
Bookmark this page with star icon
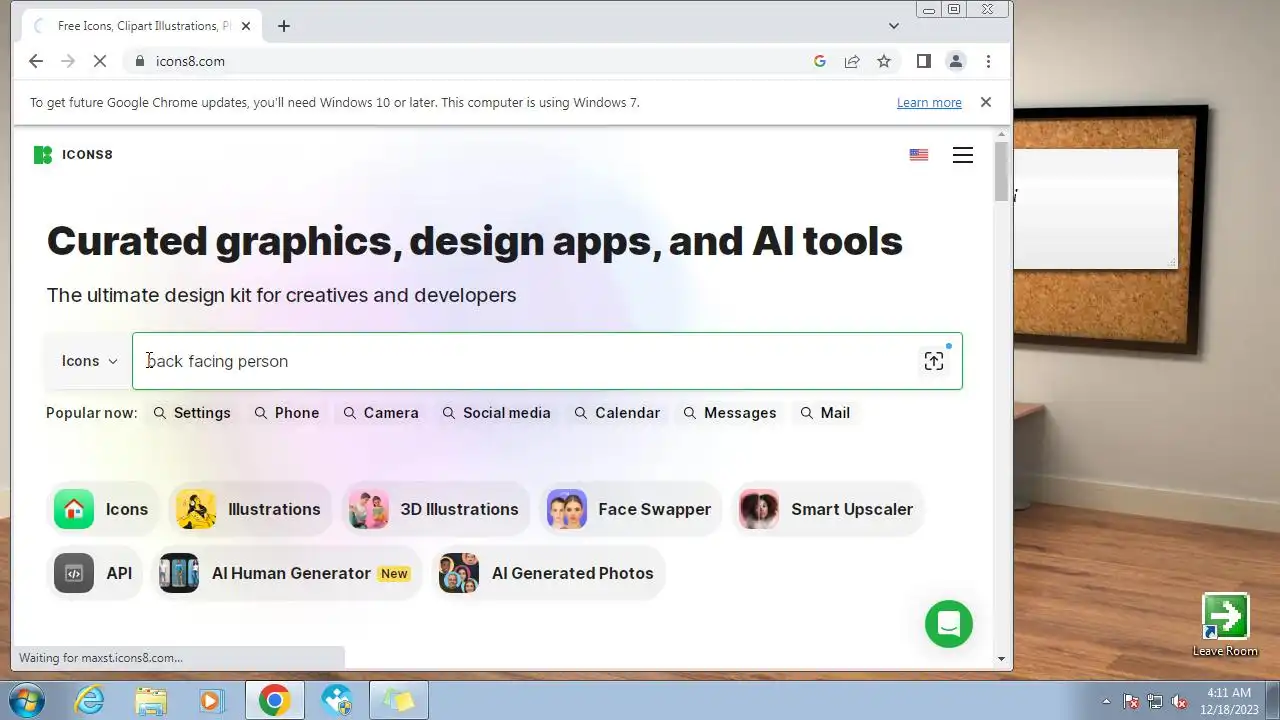coord(884,61)
